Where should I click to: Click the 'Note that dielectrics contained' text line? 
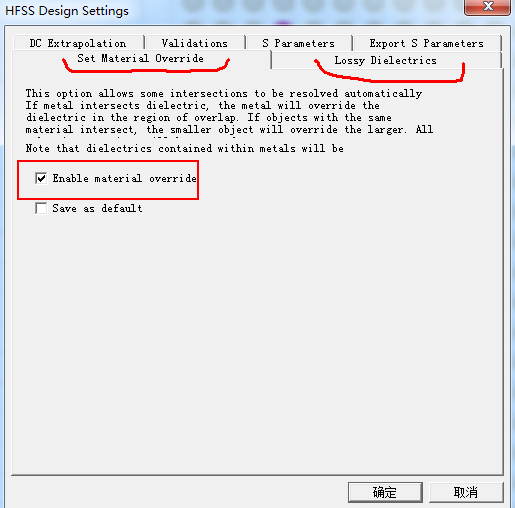(185, 148)
